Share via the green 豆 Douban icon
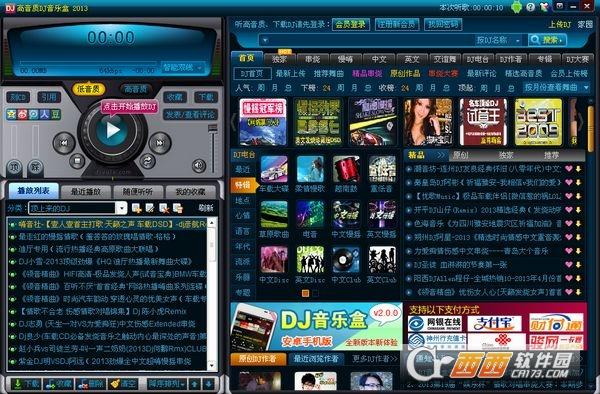The width and height of the screenshot is (600, 394). (55, 114)
